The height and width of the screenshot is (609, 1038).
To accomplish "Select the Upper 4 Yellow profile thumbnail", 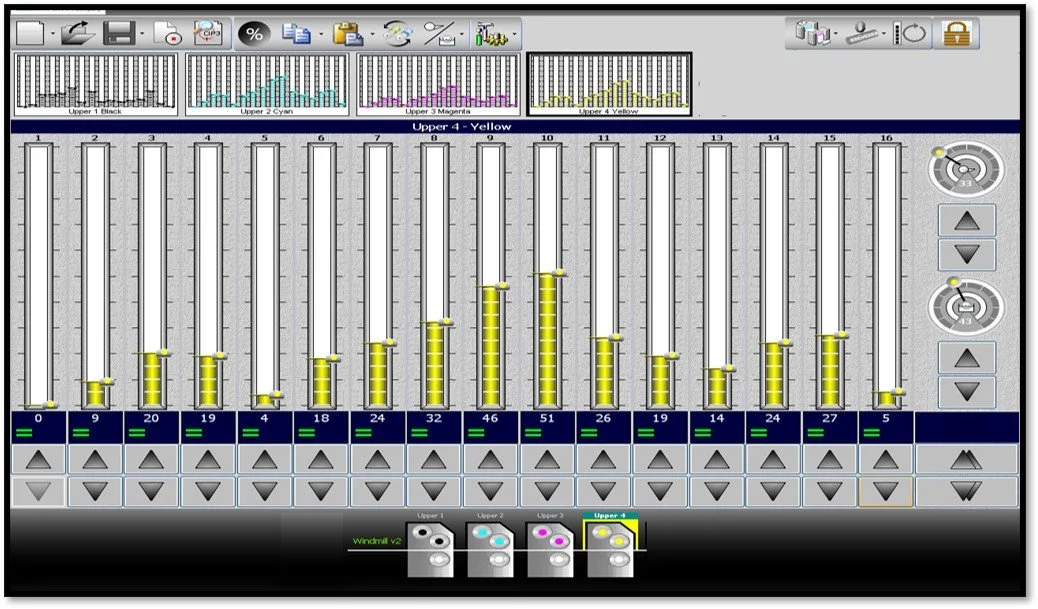I will (609, 85).
